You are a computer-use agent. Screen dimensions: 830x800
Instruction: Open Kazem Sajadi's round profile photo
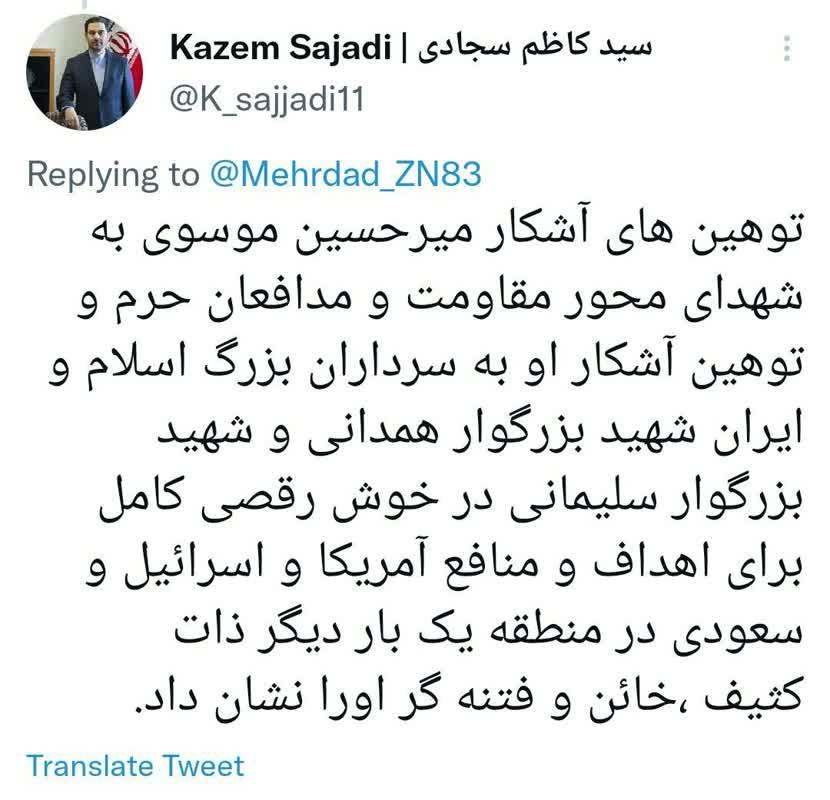pyautogui.click(x=85, y=72)
